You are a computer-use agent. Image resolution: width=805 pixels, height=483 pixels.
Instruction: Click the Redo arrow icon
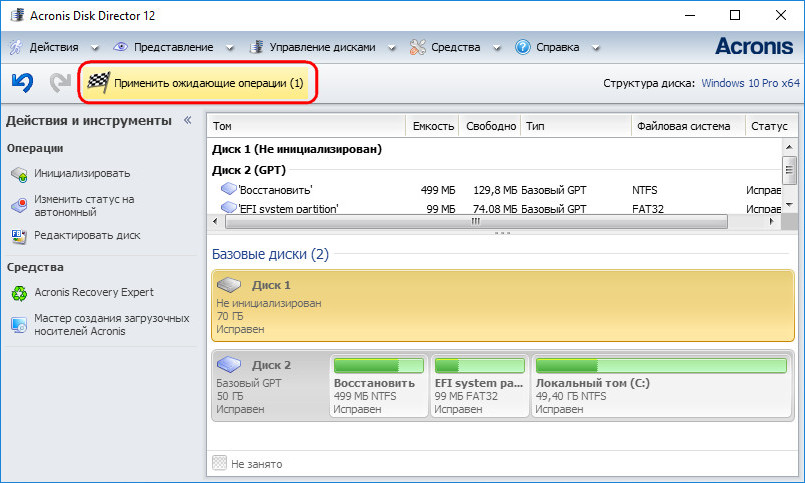(x=60, y=82)
